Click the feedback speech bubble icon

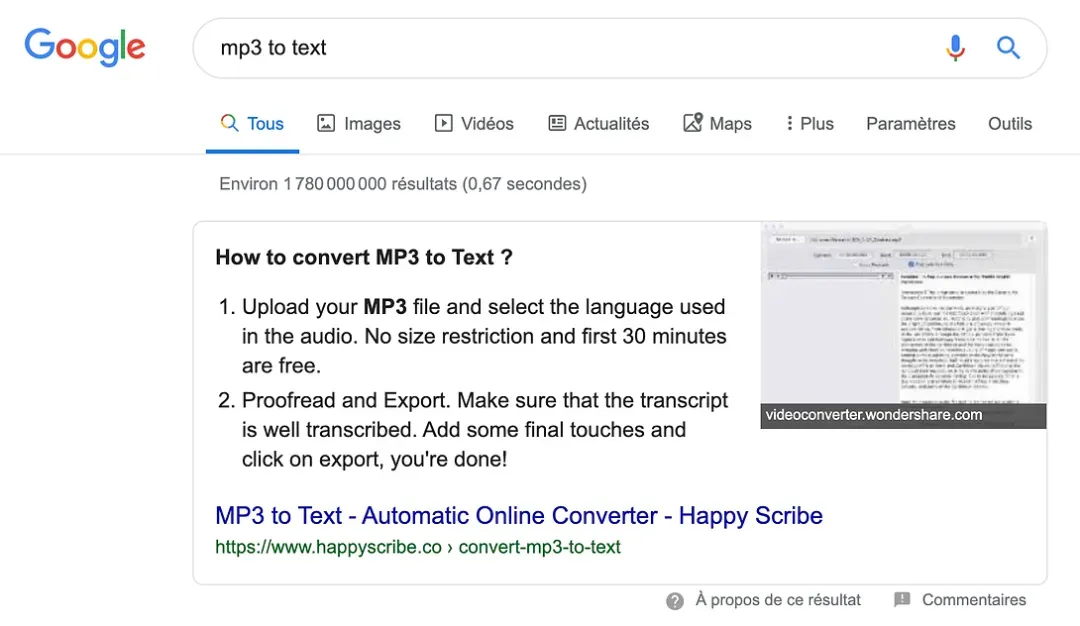(x=902, y=600)
